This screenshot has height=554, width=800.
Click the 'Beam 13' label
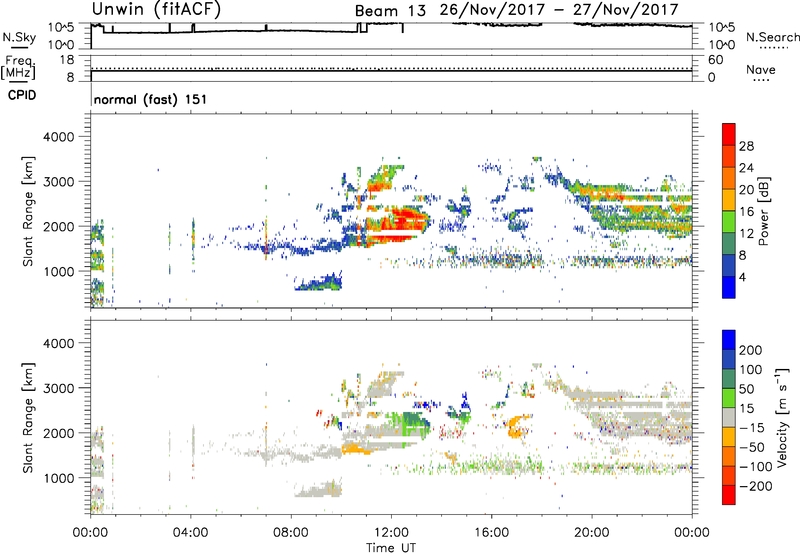tap(390, 11)
